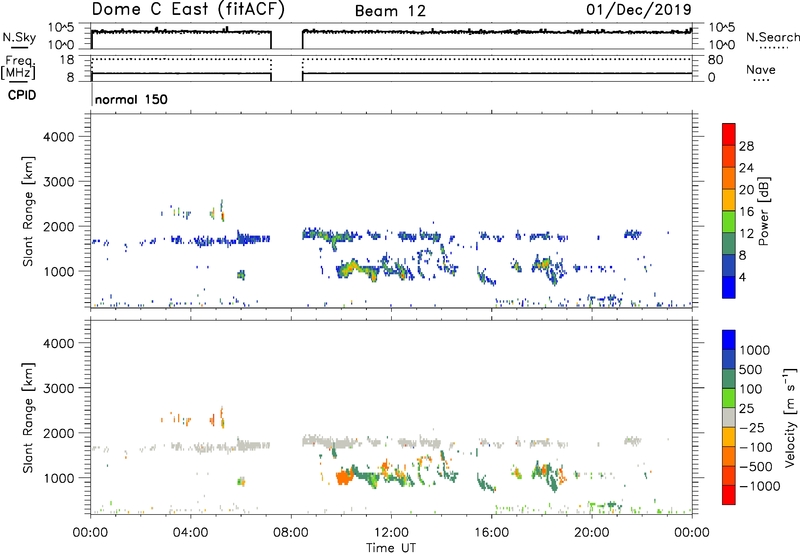Image resolution: width=800 pixels, height=554 pixels.
Task: Click the '80' Nave axis tick
Action: tap(715, 60)
